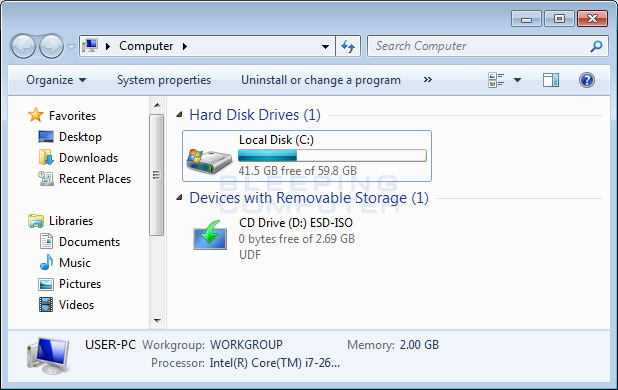The image size is (618, 390).
Task: Open Desktop in Favorites
Action: [x=80, y=137]
